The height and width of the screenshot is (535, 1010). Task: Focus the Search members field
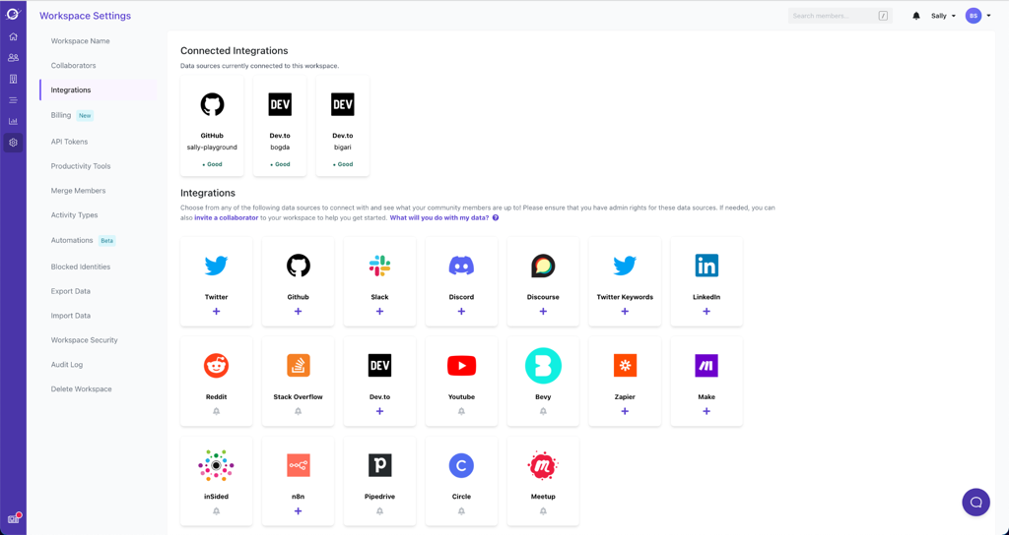click(x=840, y=16)
